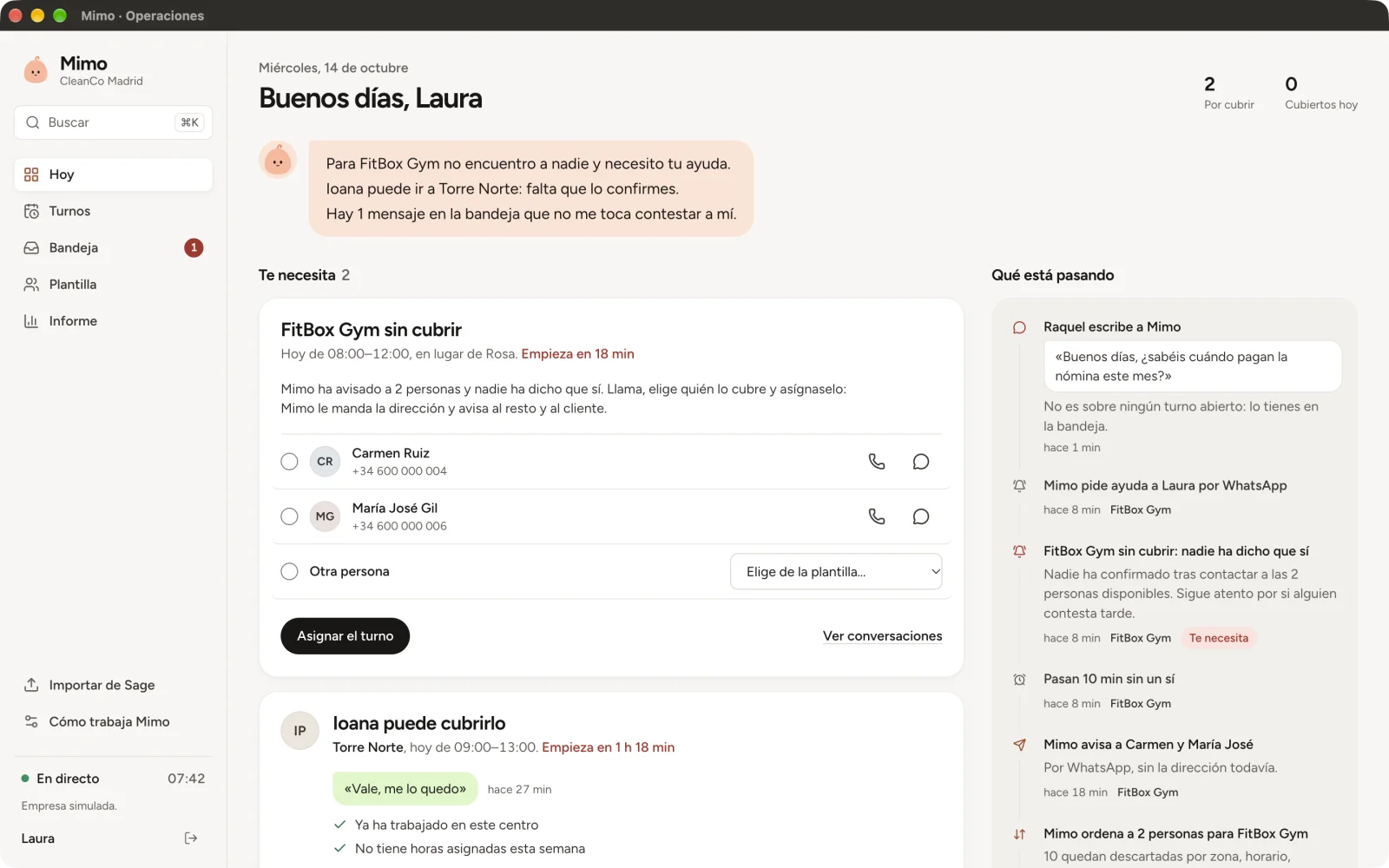Open chat bubble for Carmen Ruiz

click(x=921, y=462)
